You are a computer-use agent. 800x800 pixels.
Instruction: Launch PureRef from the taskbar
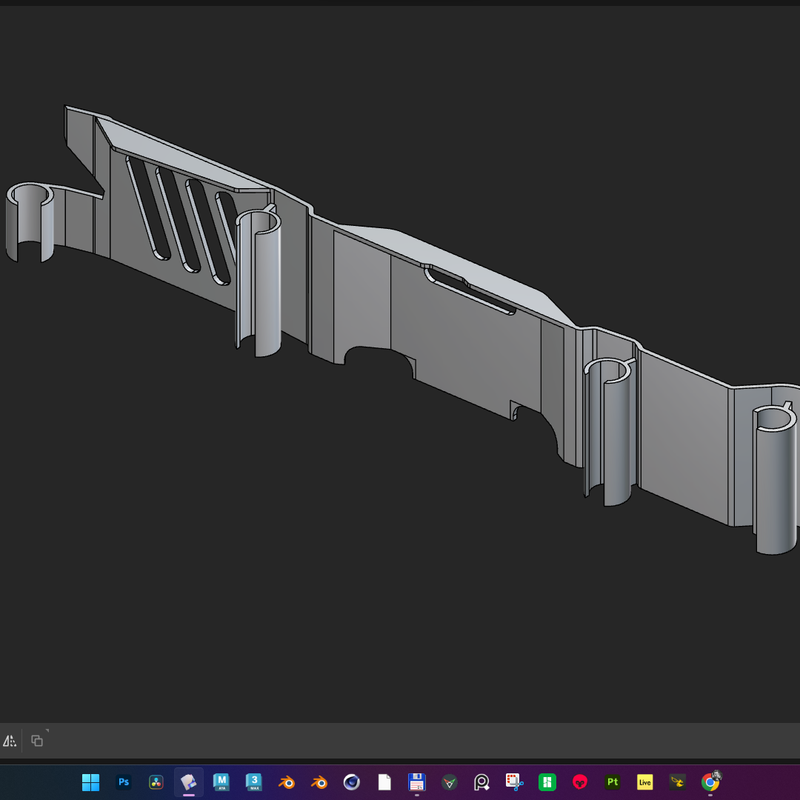pyautogui.click(x=482, y=782)
